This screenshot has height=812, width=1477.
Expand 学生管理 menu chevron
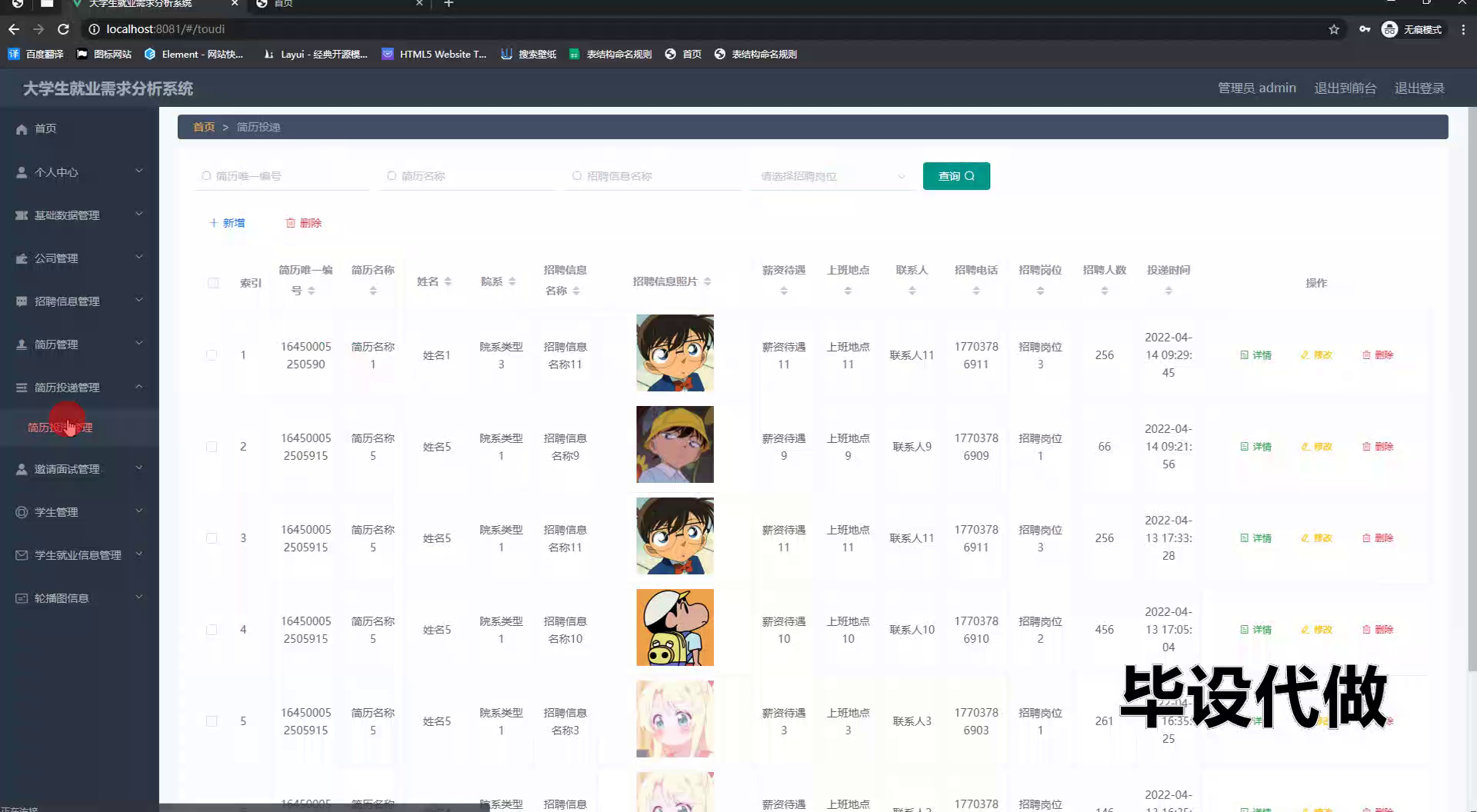click(139, 511)
